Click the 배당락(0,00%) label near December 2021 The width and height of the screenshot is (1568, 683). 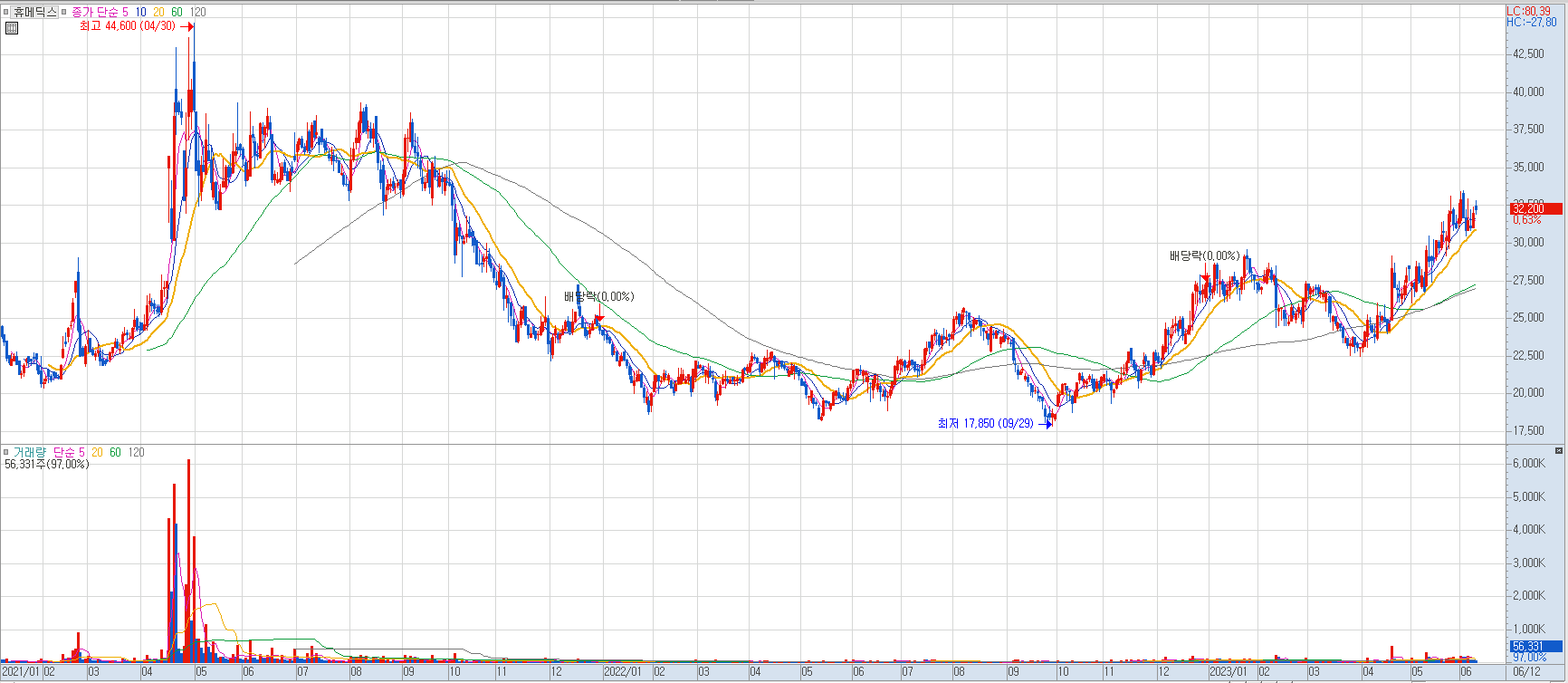[599, 296]
